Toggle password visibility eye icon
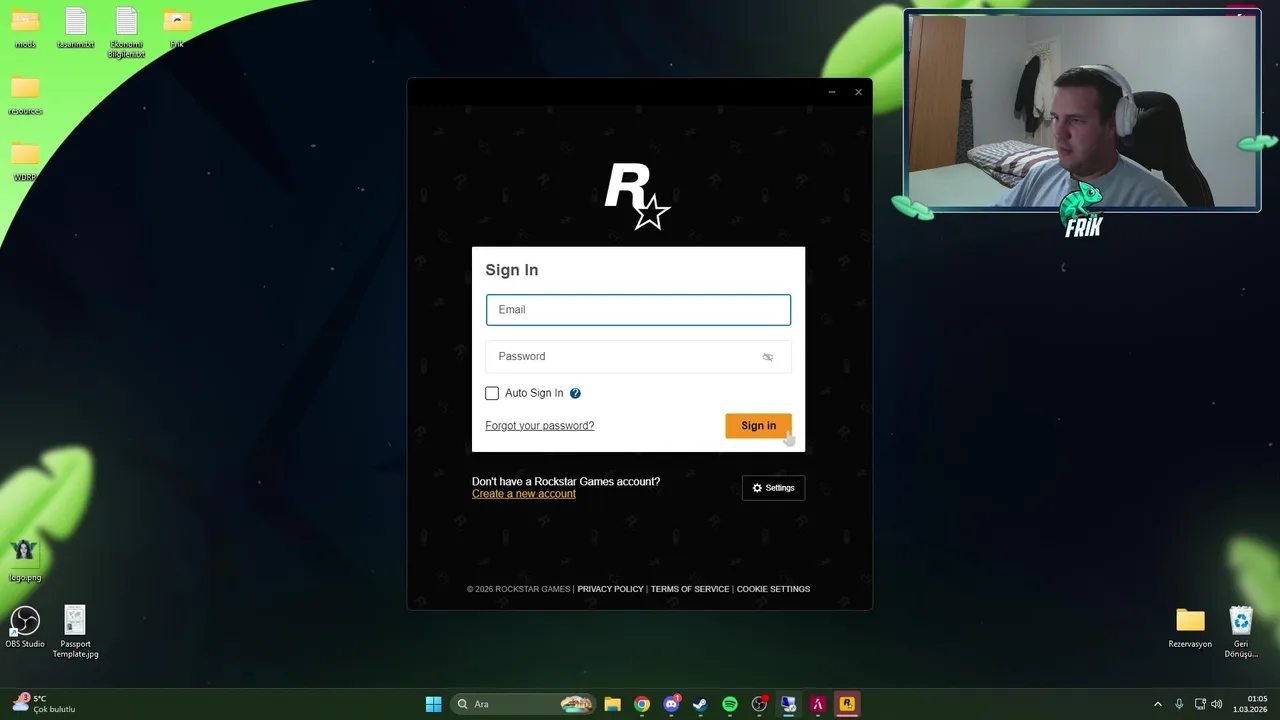Image resolution: width=1280 pixels, height=720 pixels. tap(768, 357)
